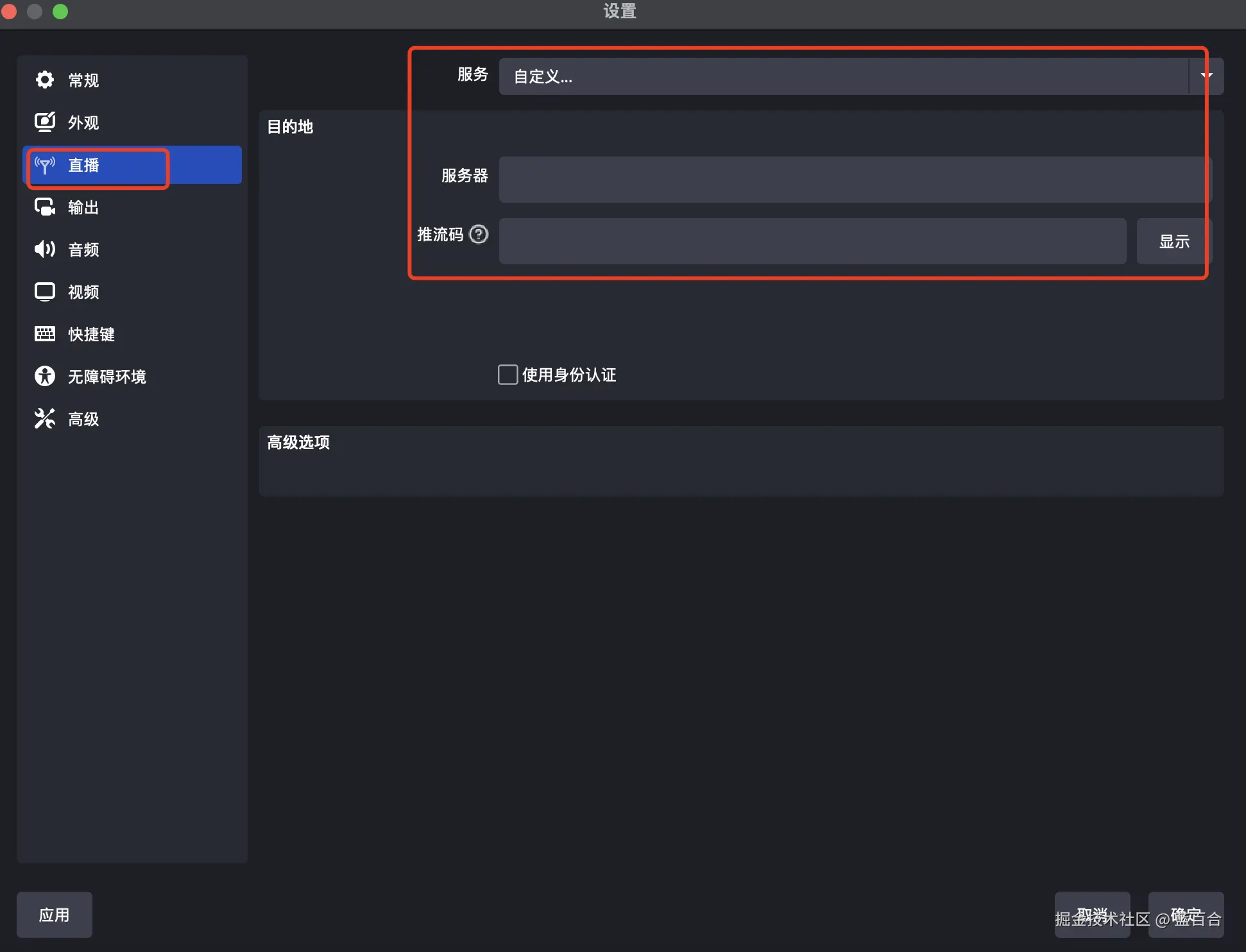The image size is (1246, 952).
Task: Click the service dropdown arrow on right
Action: (x=1206, y=76)
